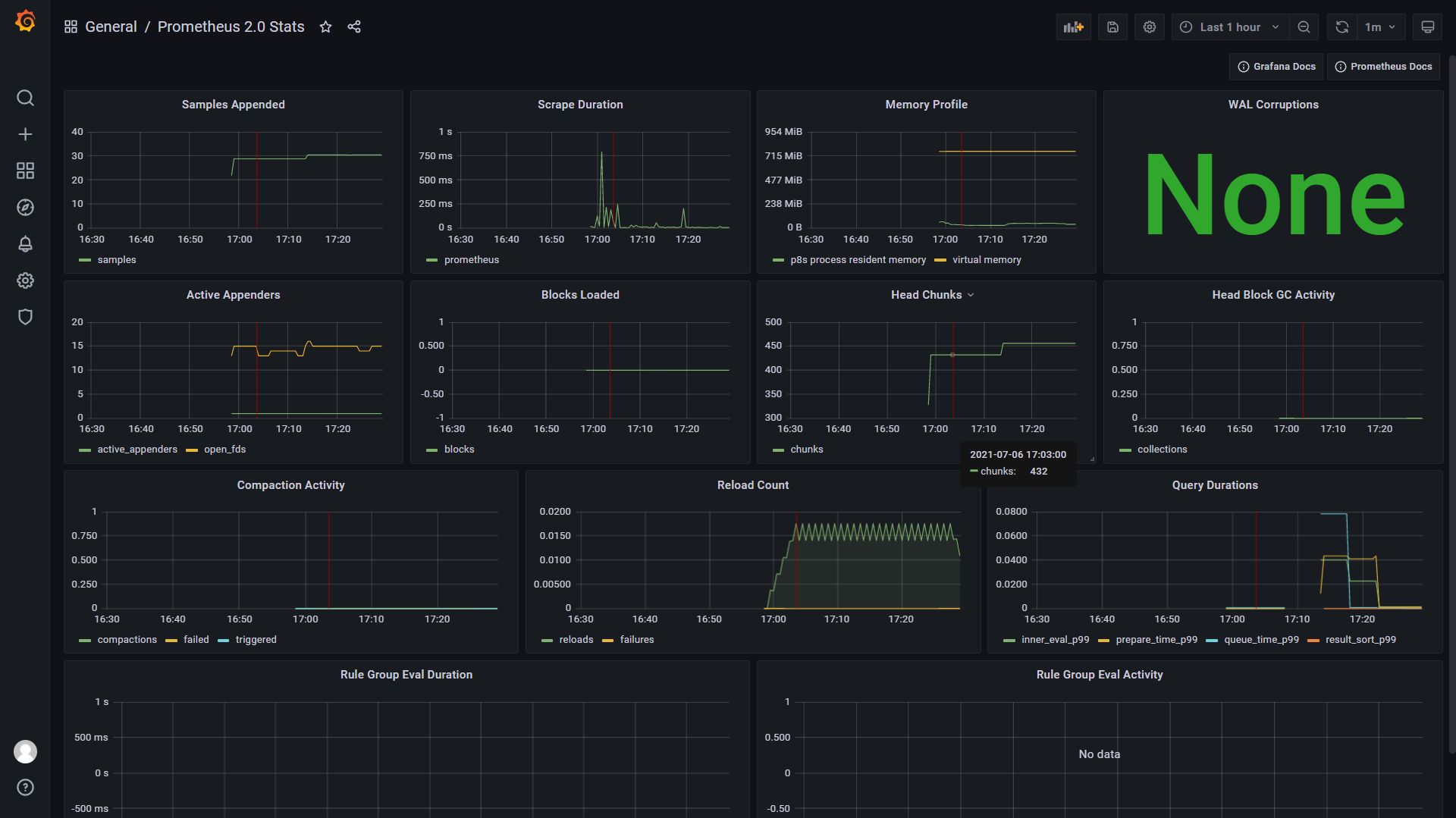The height and width of the screenshot is (818, 1456).
Task: Open the Explore compass sidebar icon
Action: pos(25,207)
